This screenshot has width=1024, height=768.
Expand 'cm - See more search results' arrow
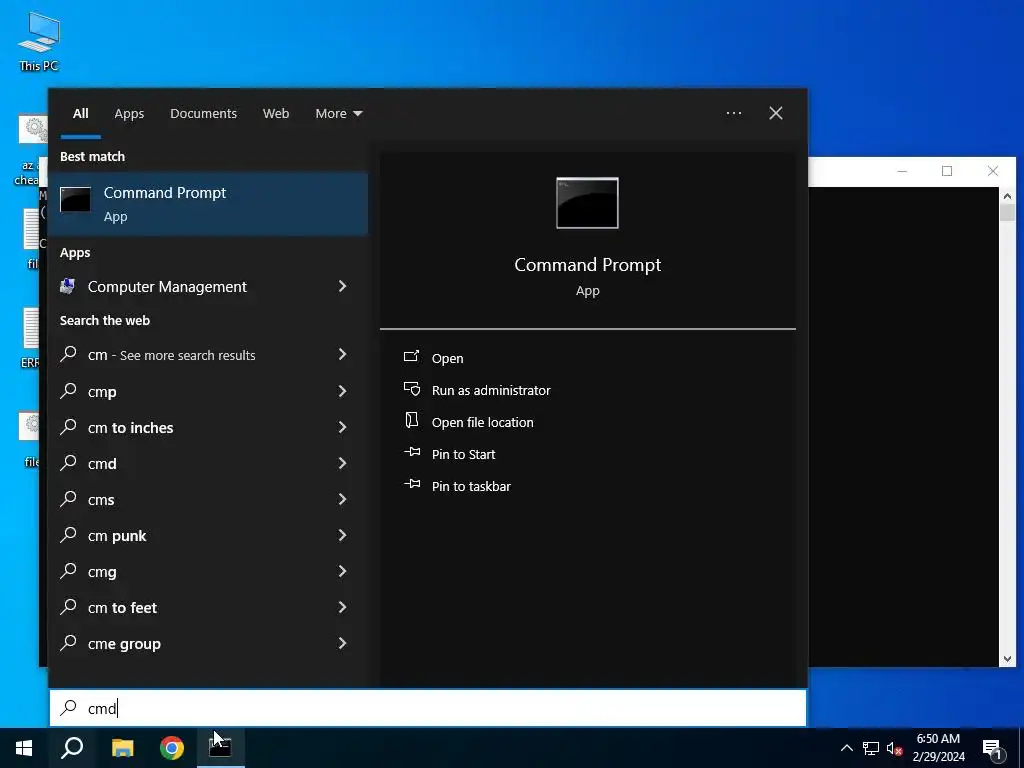coord(342,354)
